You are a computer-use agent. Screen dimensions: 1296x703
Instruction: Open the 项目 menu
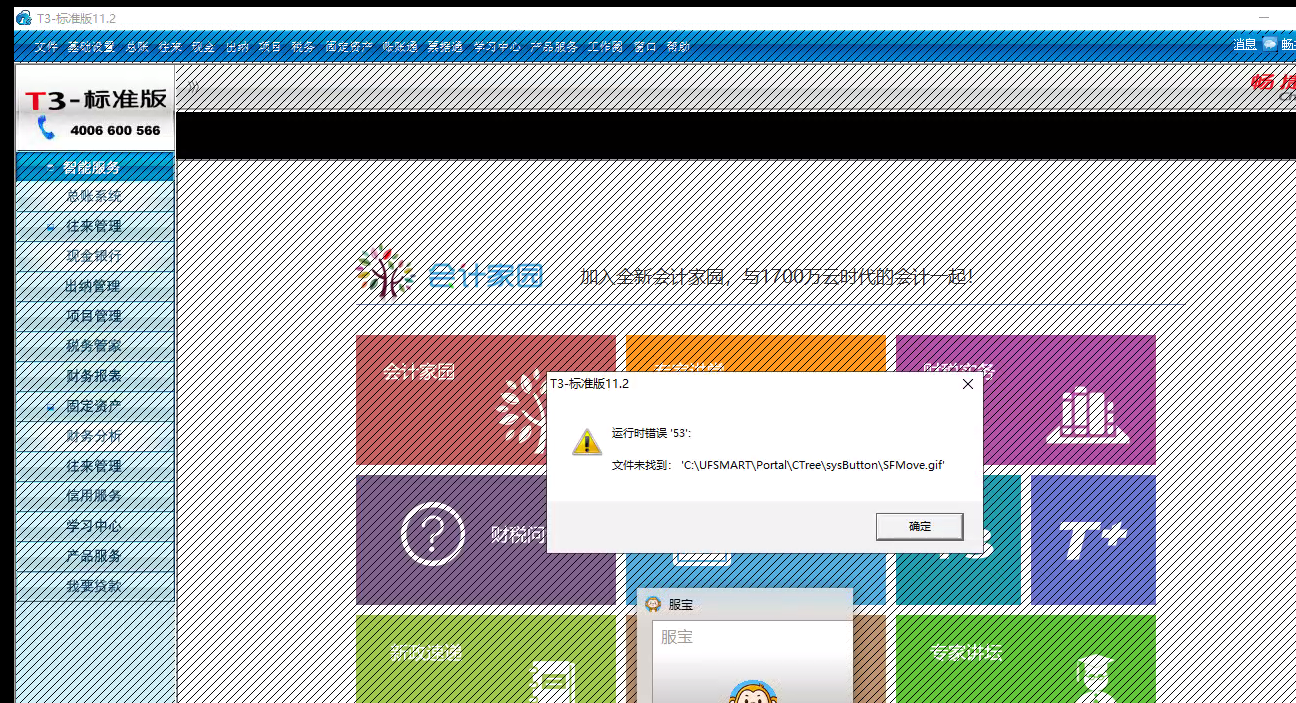pos(270,47)
